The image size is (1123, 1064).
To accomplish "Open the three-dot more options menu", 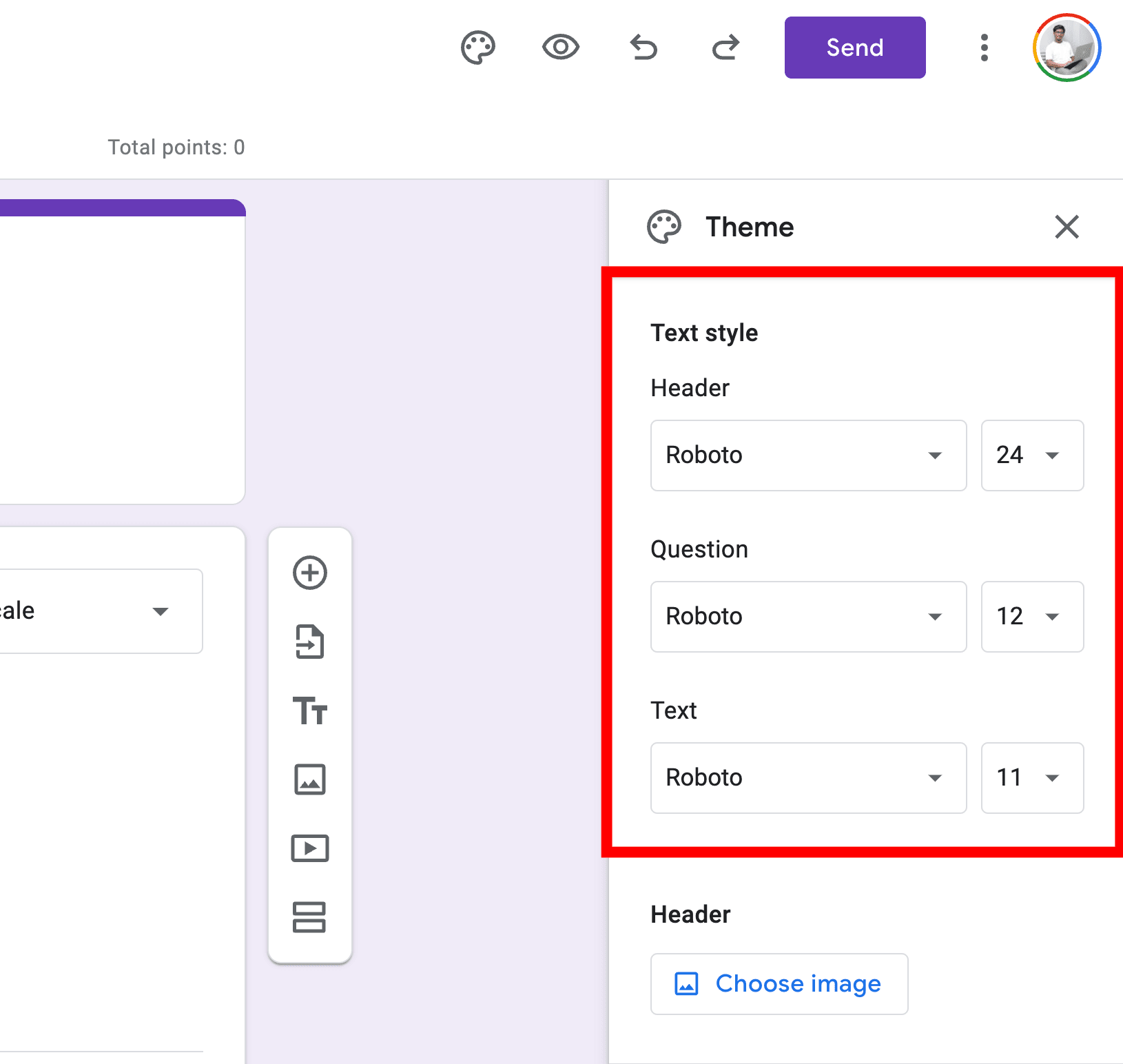I will (984, 47).
